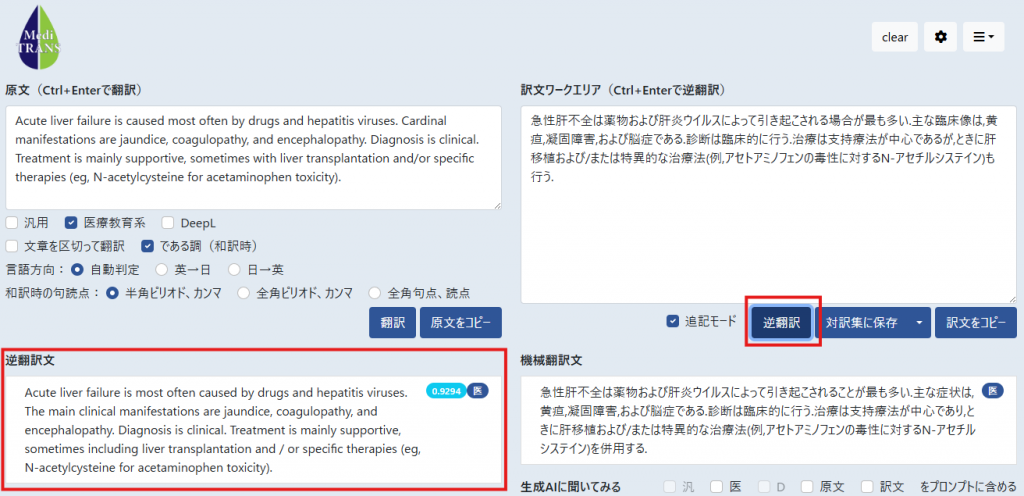Uncheck the 医療教育系 checkbox
This screenshot has width=1024, height=496.
(71, 223)
